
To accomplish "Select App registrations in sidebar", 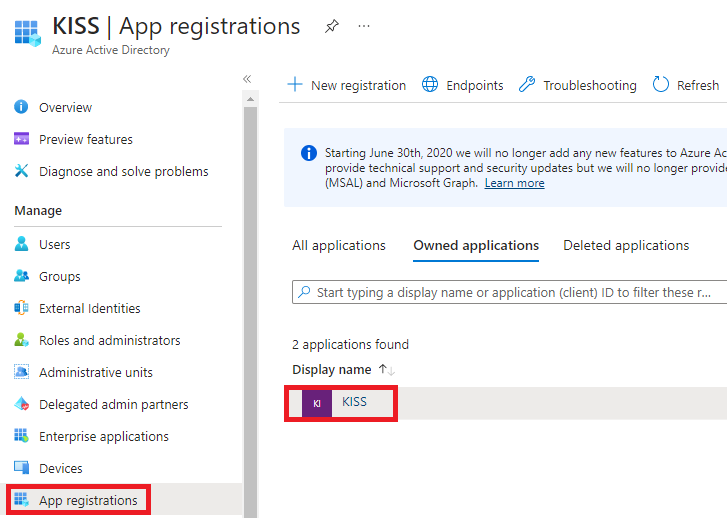I will click(89, 501).
